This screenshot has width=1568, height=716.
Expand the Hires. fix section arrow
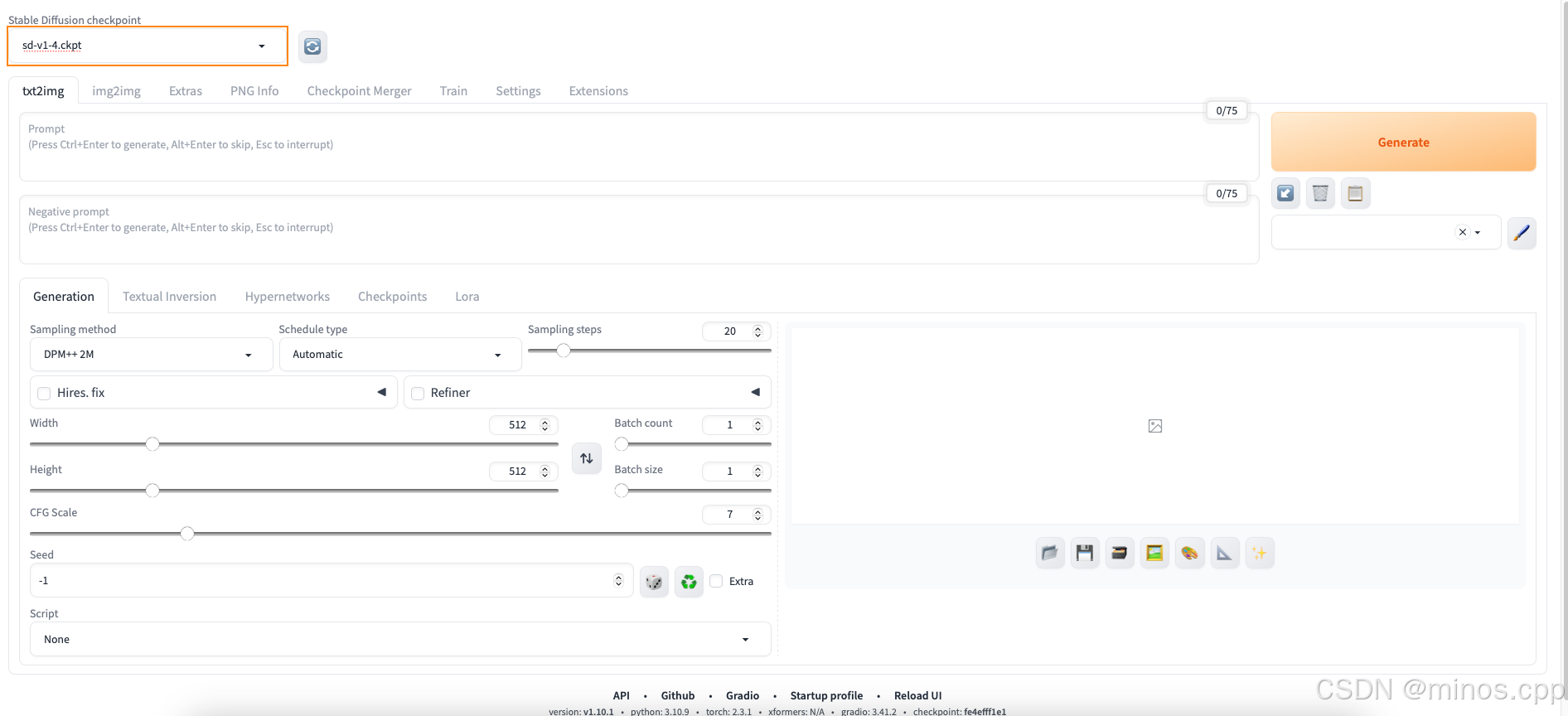tap(382, 392)
